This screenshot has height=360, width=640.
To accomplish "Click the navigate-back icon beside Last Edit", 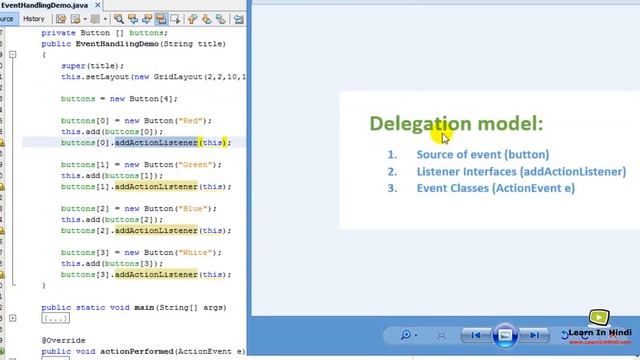I will click(76, 19).
